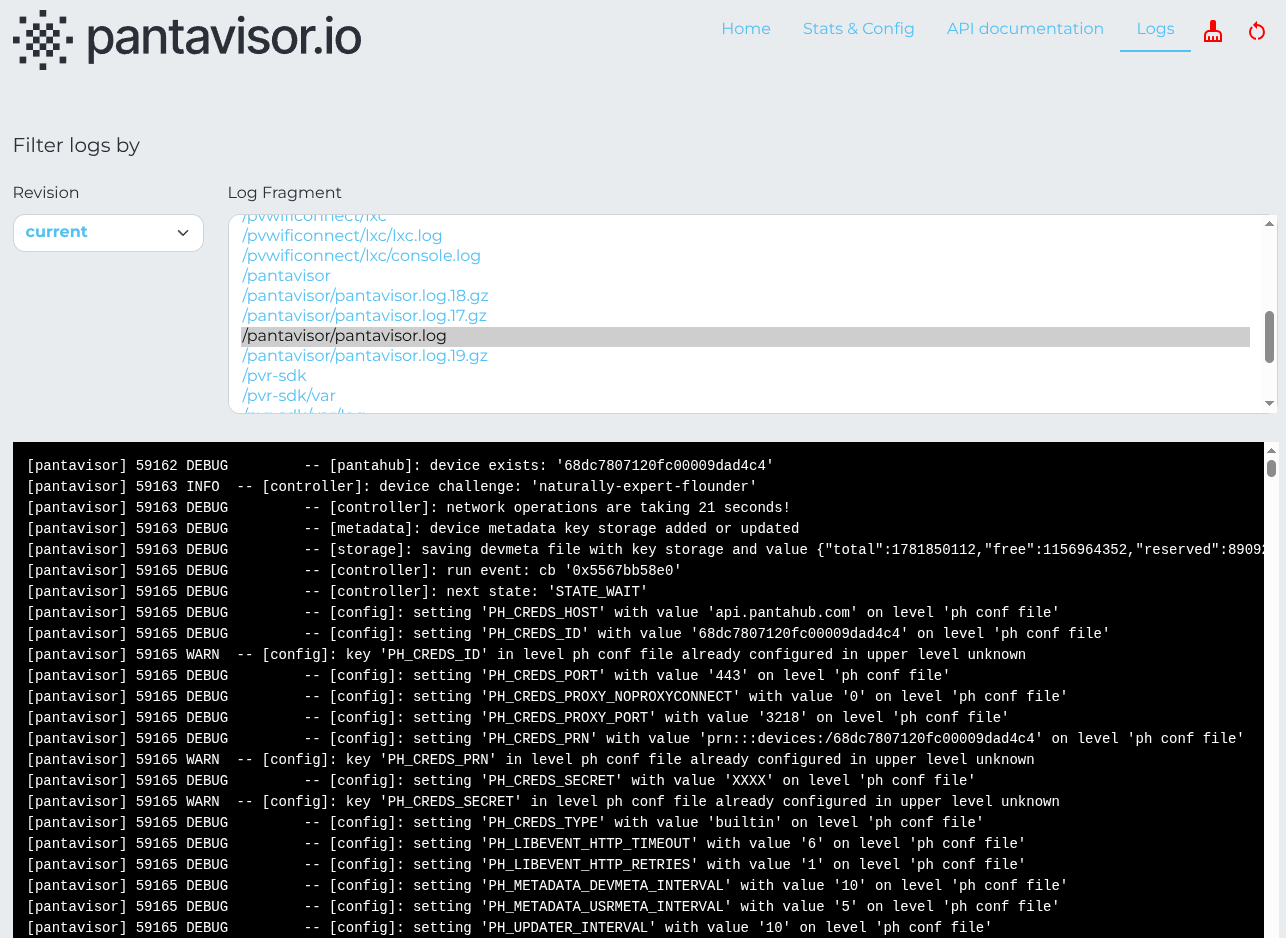The height and width of the screenshot is (938, 1286).
Task: Open /pantavisor/pantavisor.log.19.gz
Action: pyautogui.click(x=365, y=355)
